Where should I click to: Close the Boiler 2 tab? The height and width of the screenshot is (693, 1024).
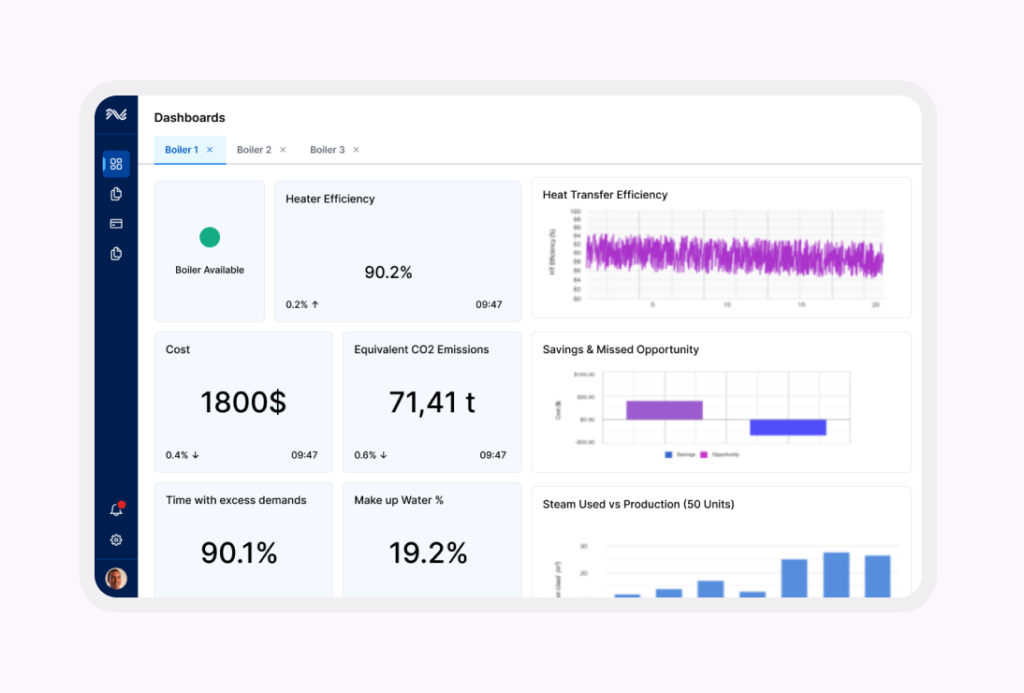pos(283,150)
